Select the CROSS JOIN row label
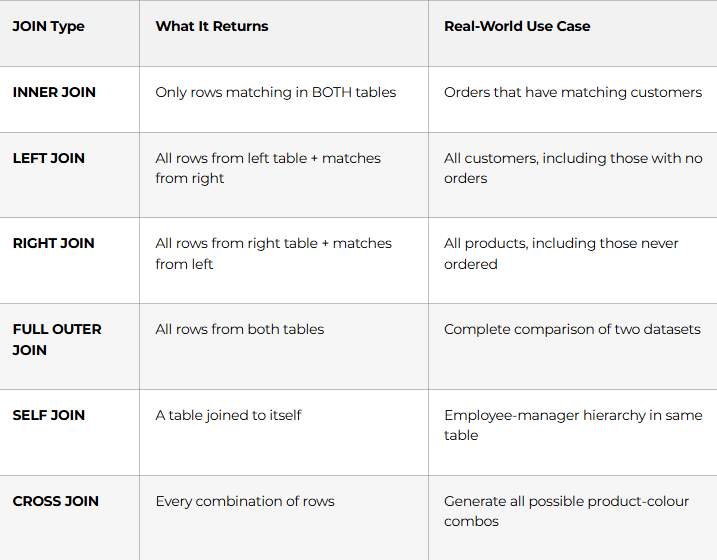The width and height of the screenshot is (717, 560). tap(55, 501)
